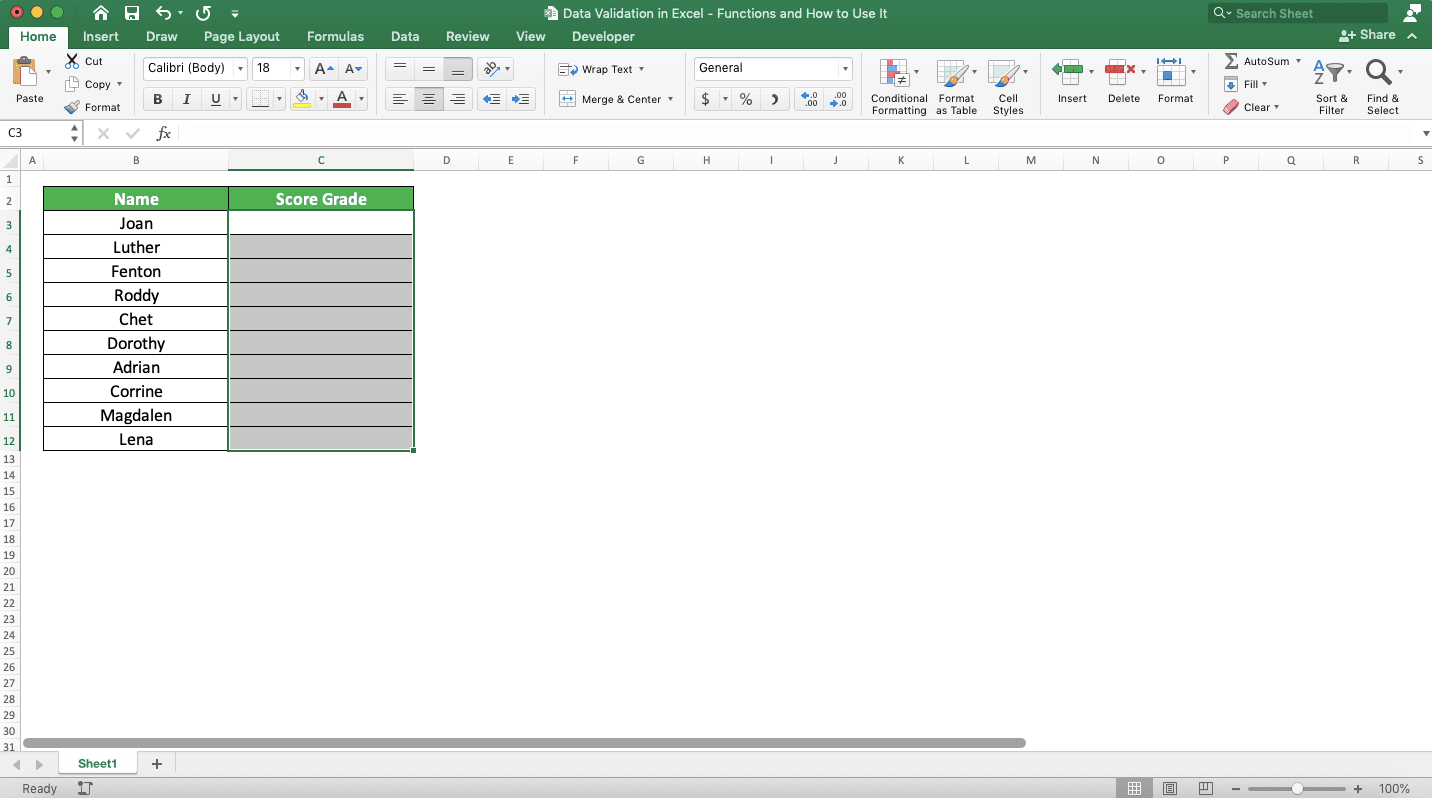Add a new sheet with the plus button
1432x798 pixels.
pyautogui.click(x=156, y=764)
